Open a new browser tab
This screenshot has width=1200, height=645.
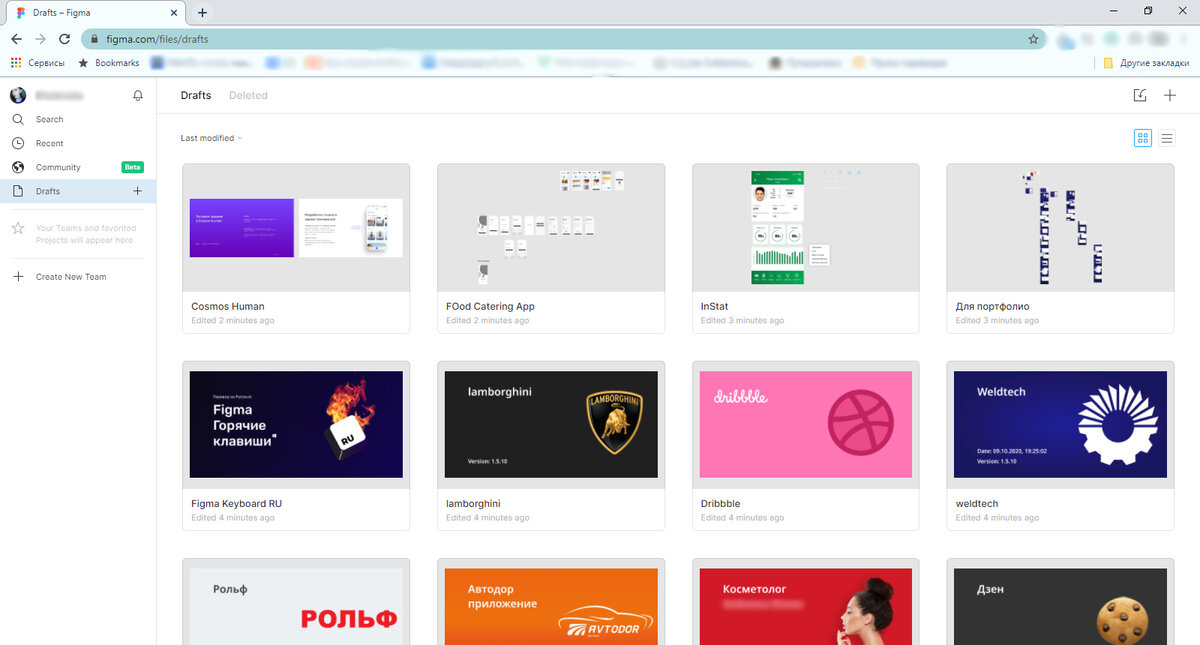coord(202,13)
